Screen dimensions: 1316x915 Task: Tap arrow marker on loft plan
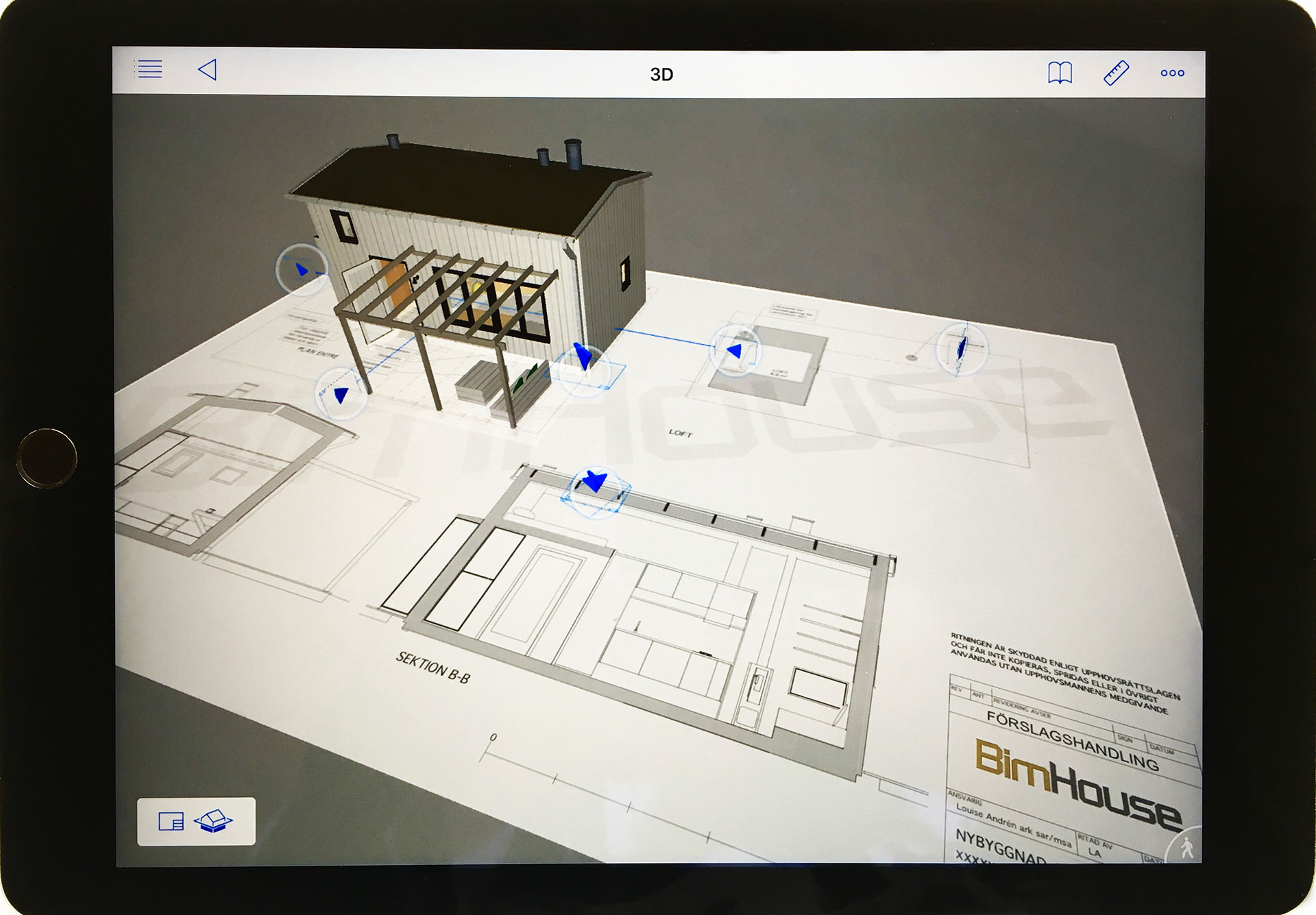pyautogui.click(x=735, y=351)
